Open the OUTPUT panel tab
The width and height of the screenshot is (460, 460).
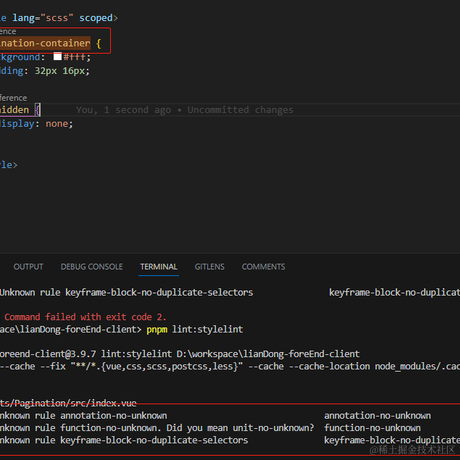28,267
